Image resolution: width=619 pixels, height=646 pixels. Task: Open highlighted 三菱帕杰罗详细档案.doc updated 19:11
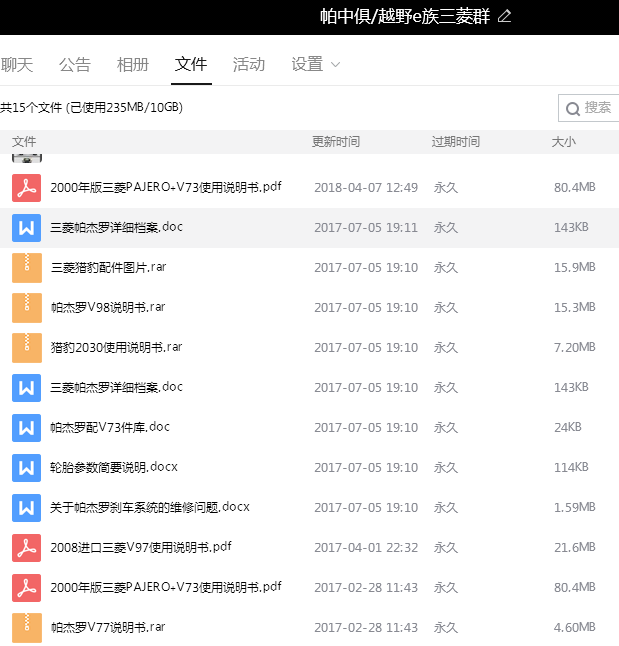coord(117,227)
